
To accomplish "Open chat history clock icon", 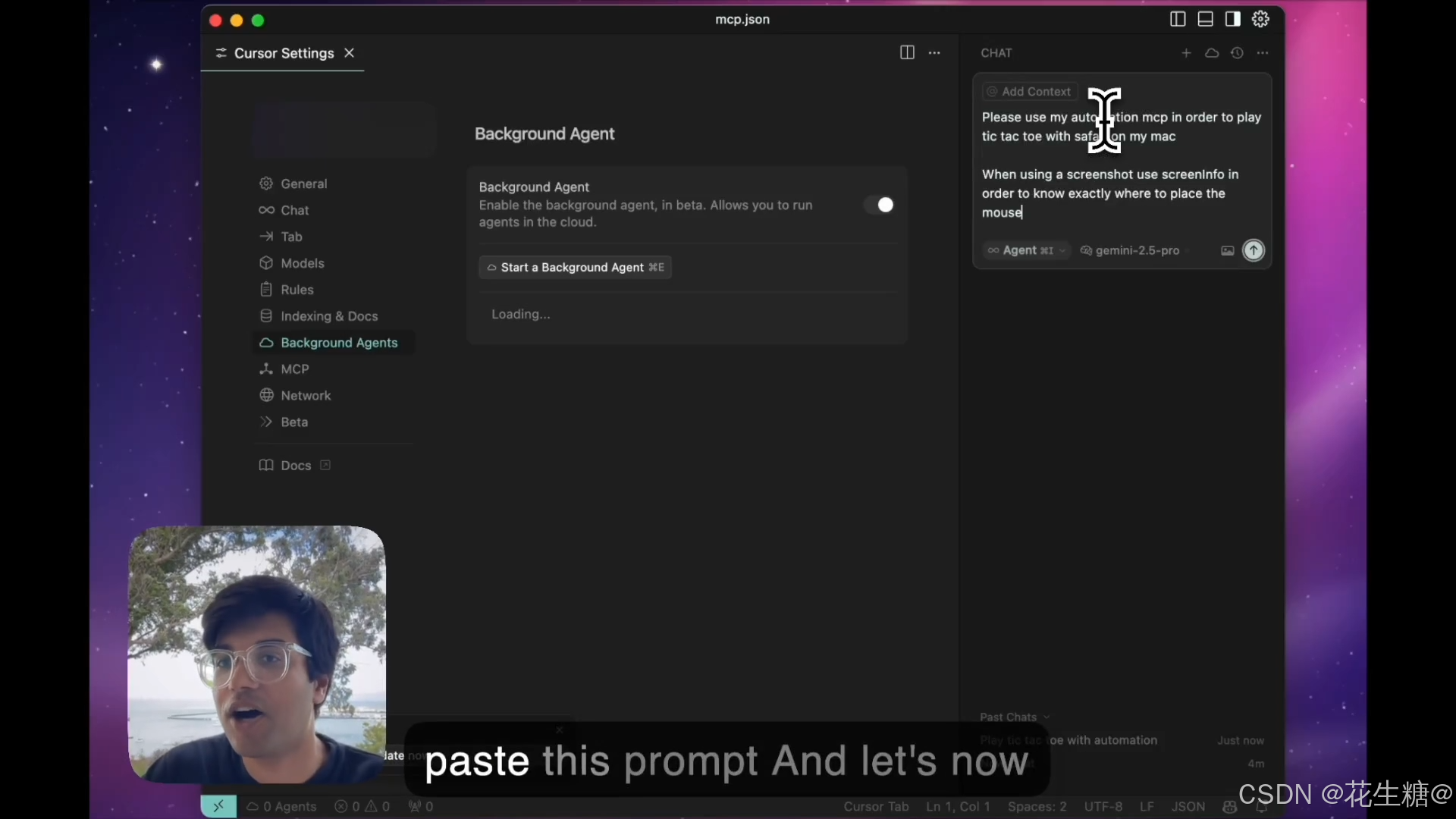I will coord(1237,53).
